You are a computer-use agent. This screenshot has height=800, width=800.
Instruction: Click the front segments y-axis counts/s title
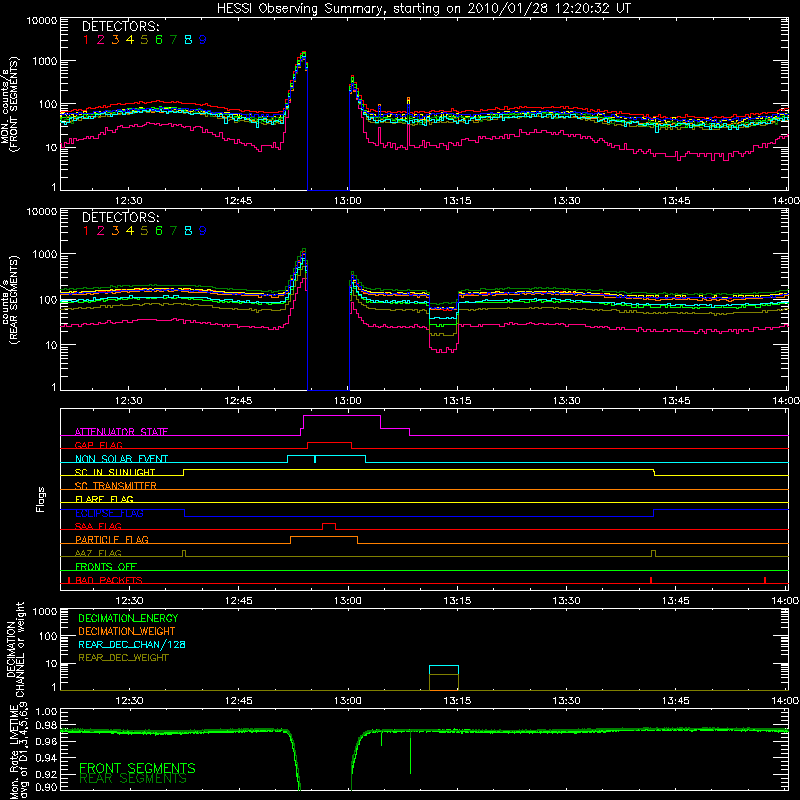coord(9,105)
